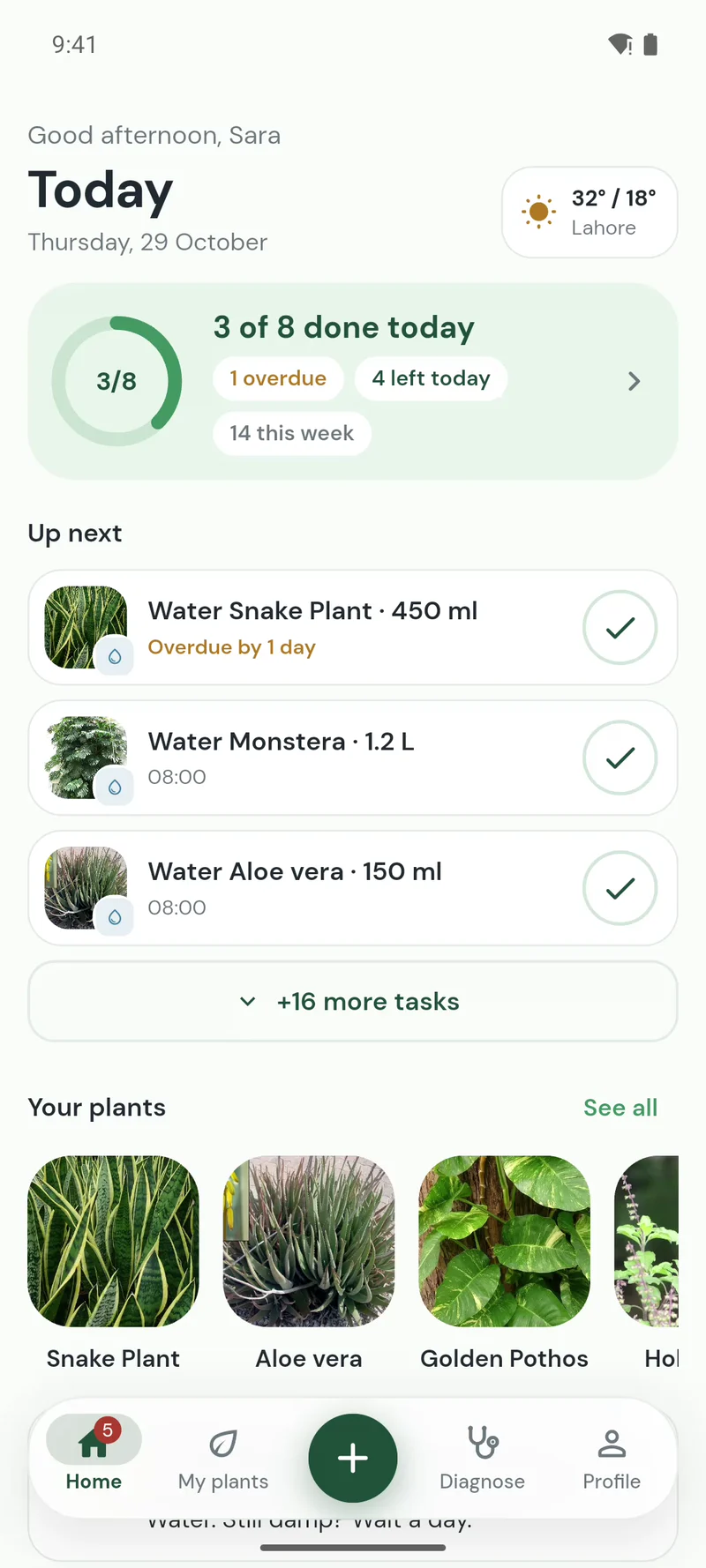Tap the sun weather icon for Lahore

click(x=538, y=212)
